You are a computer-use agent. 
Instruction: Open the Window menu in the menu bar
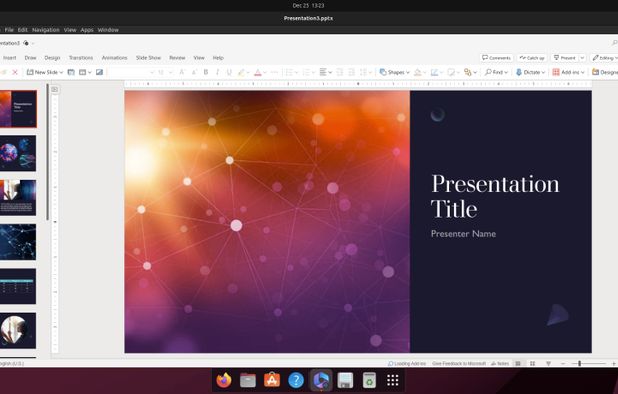click(108, 30)
